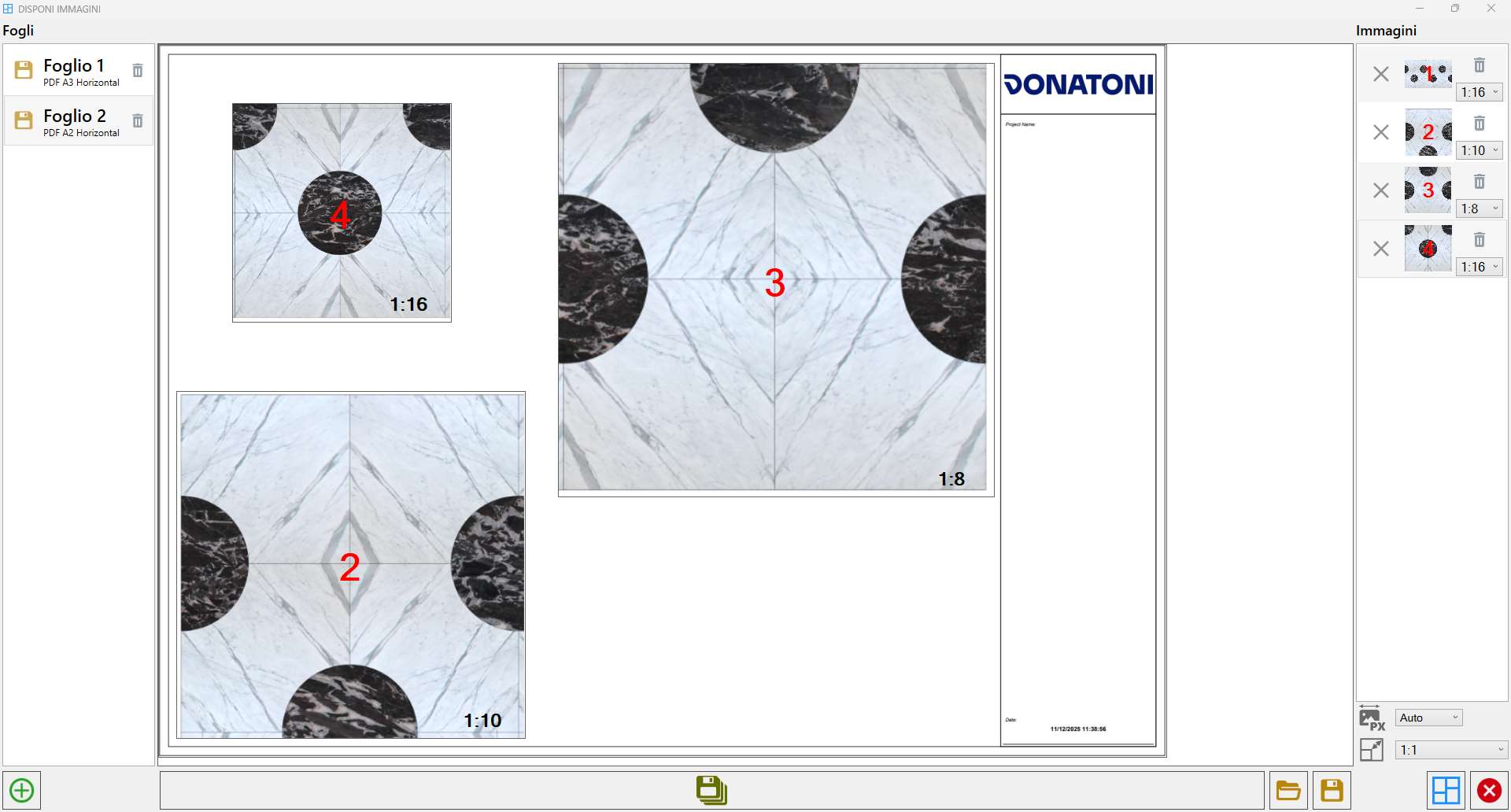1511x812 pixels.
Task: Delete image 3 using its trash icon
Action: pos(1480,182)
